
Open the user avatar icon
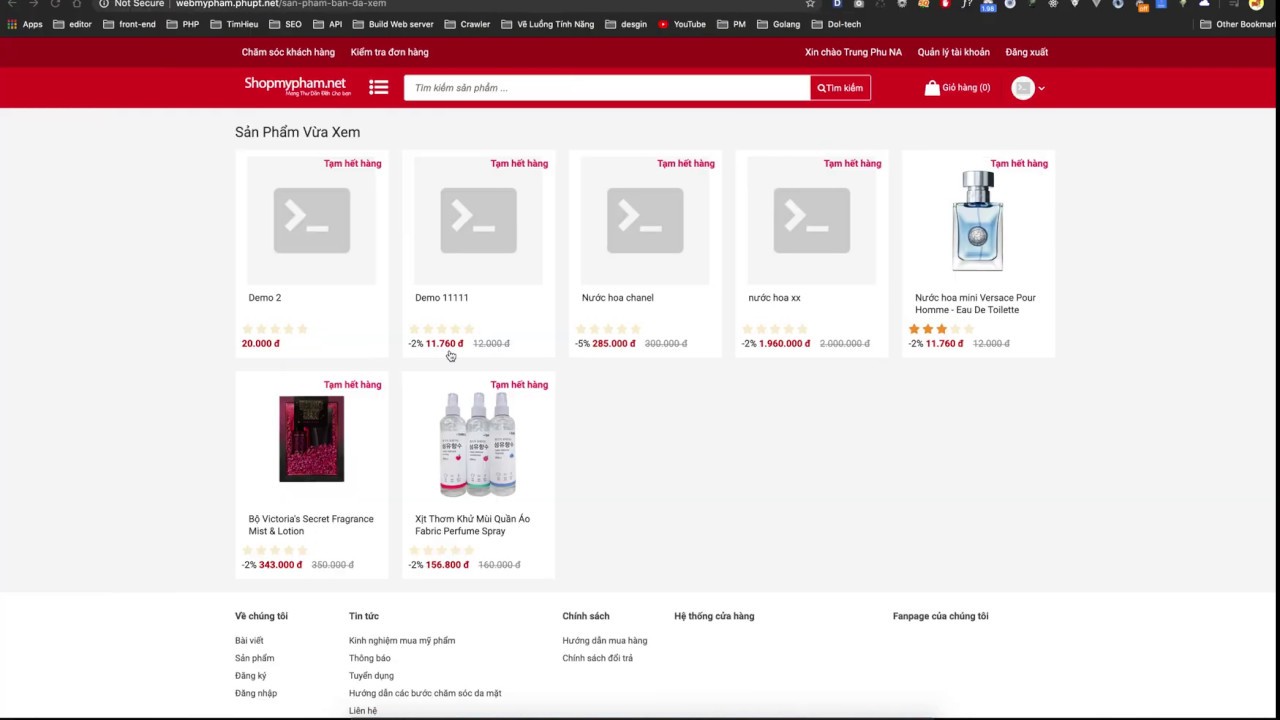(x=1022, y=88)
